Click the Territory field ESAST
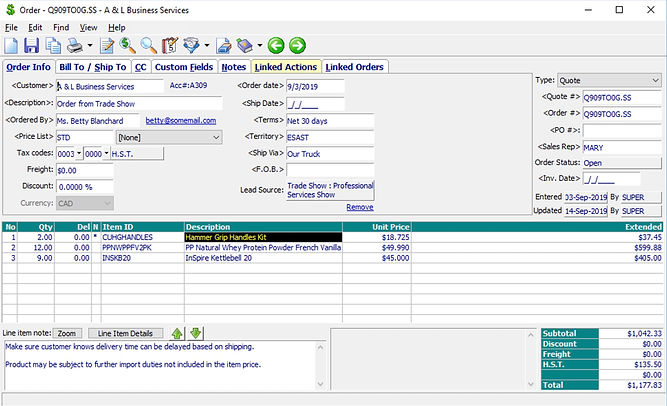This screenshot has height=406, width=667. pyautogui.click(x=330, y=137)
